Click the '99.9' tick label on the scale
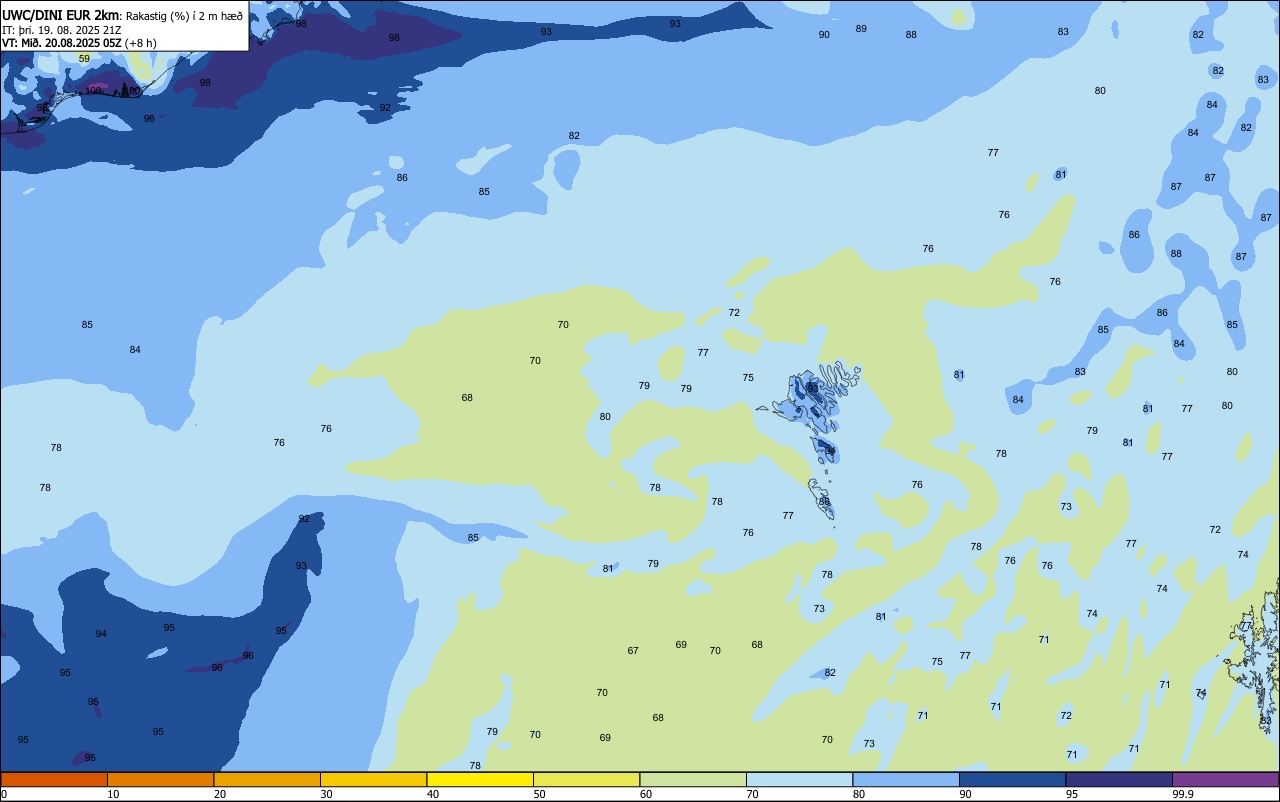1280x802 pixels. pyautogui.click(x=1183, y=794)
